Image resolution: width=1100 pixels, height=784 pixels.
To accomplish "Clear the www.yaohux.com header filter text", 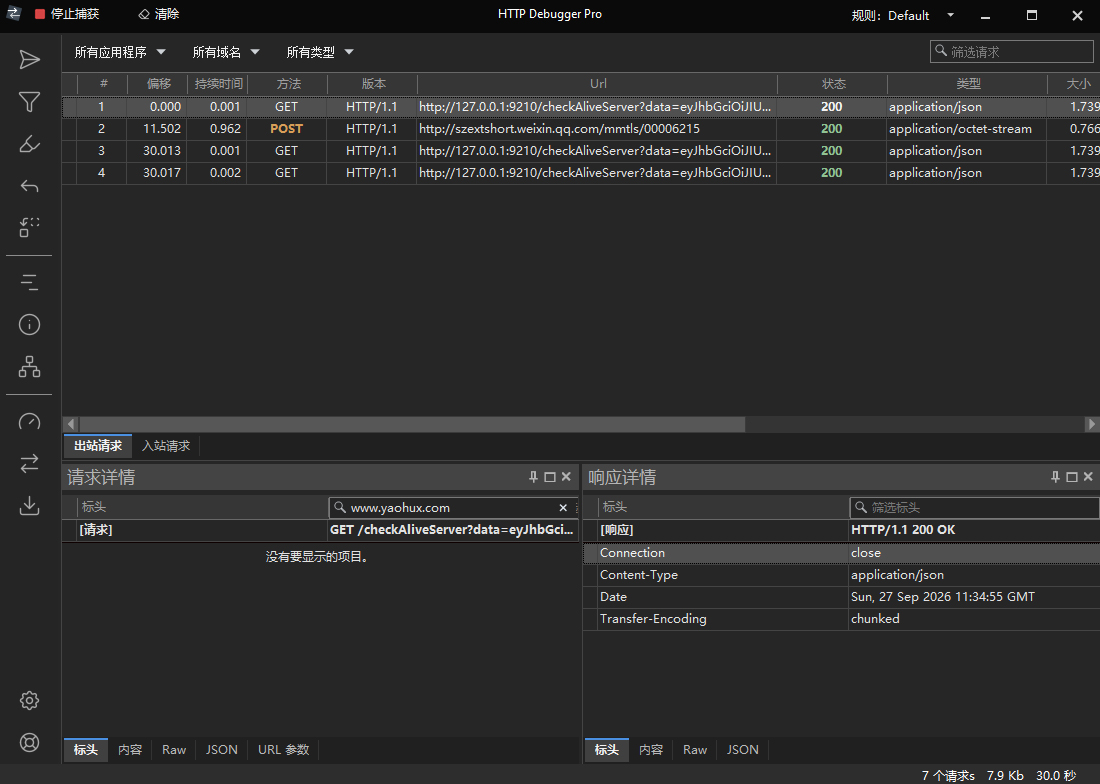I will pyautogui.click(x=563, y=508).
